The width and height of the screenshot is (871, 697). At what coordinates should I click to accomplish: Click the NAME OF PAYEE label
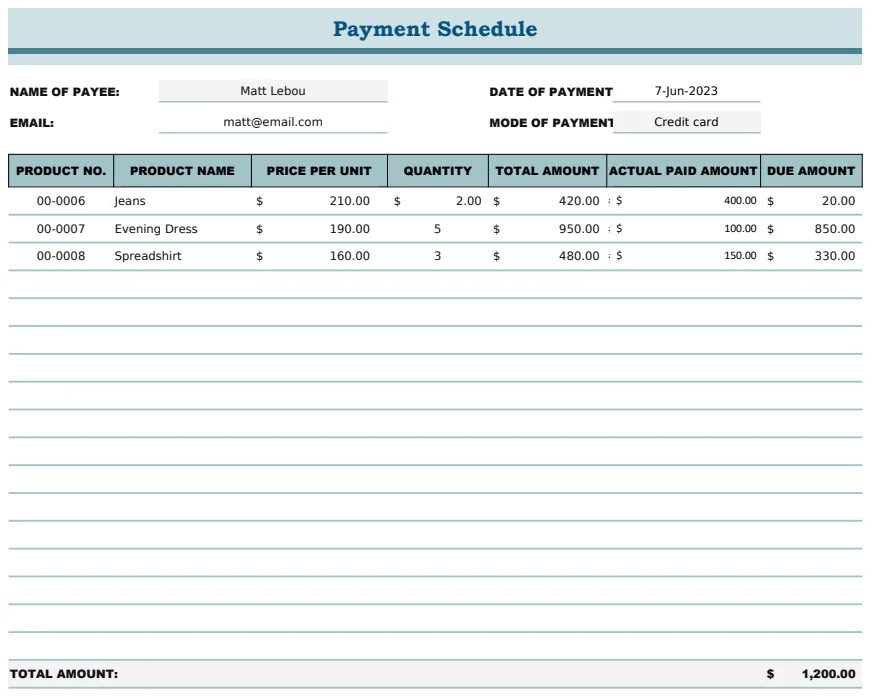[64, 92]
